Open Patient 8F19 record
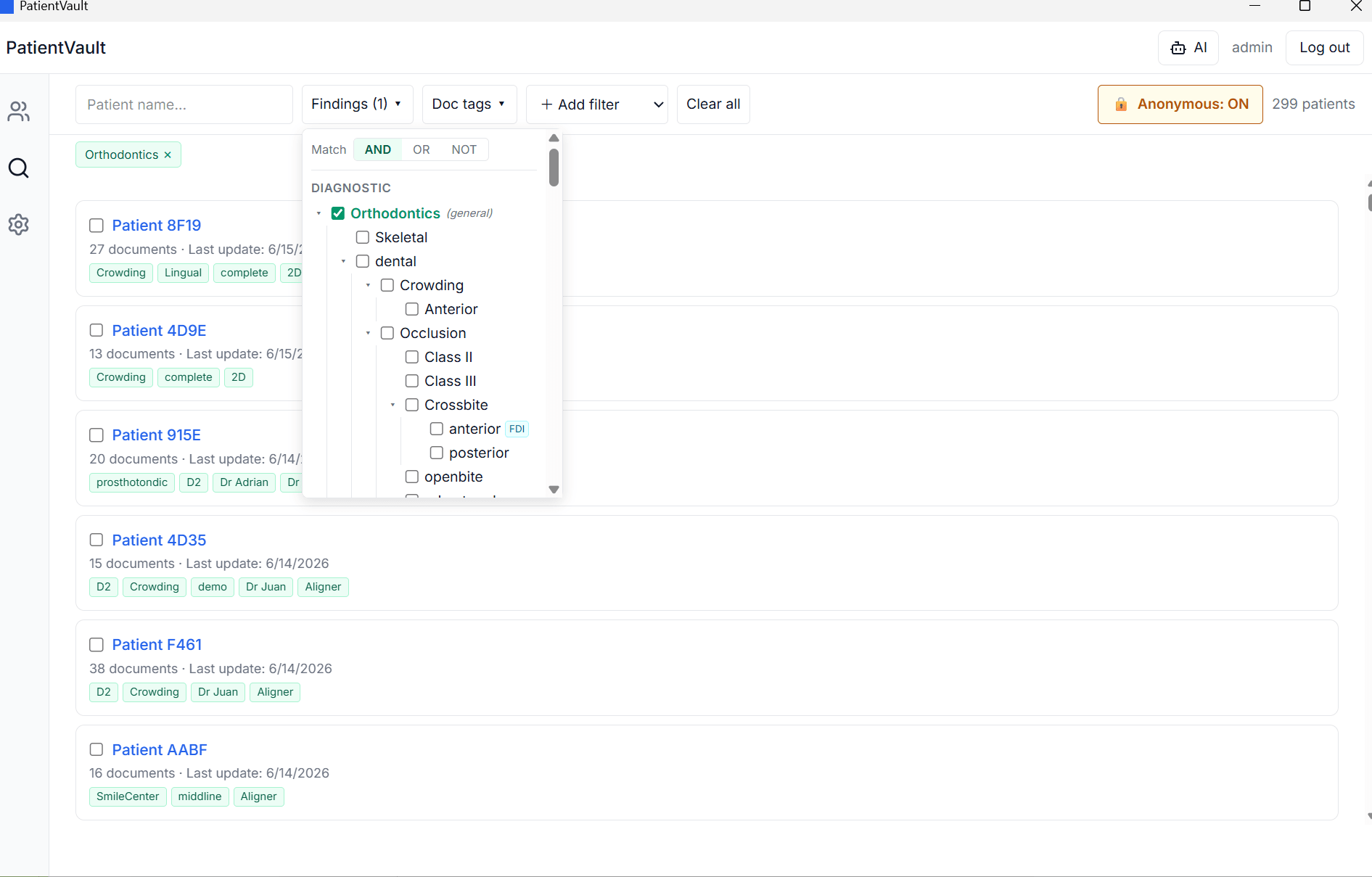1372x877 pixels. 156,226
